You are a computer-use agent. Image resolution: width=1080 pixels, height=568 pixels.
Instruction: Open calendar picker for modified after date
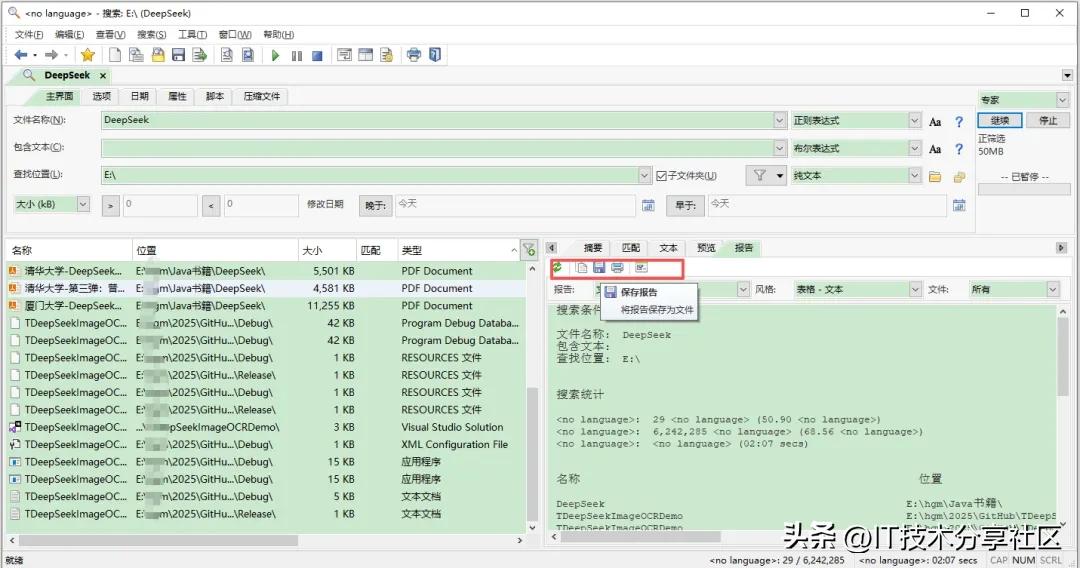point(648,205)
